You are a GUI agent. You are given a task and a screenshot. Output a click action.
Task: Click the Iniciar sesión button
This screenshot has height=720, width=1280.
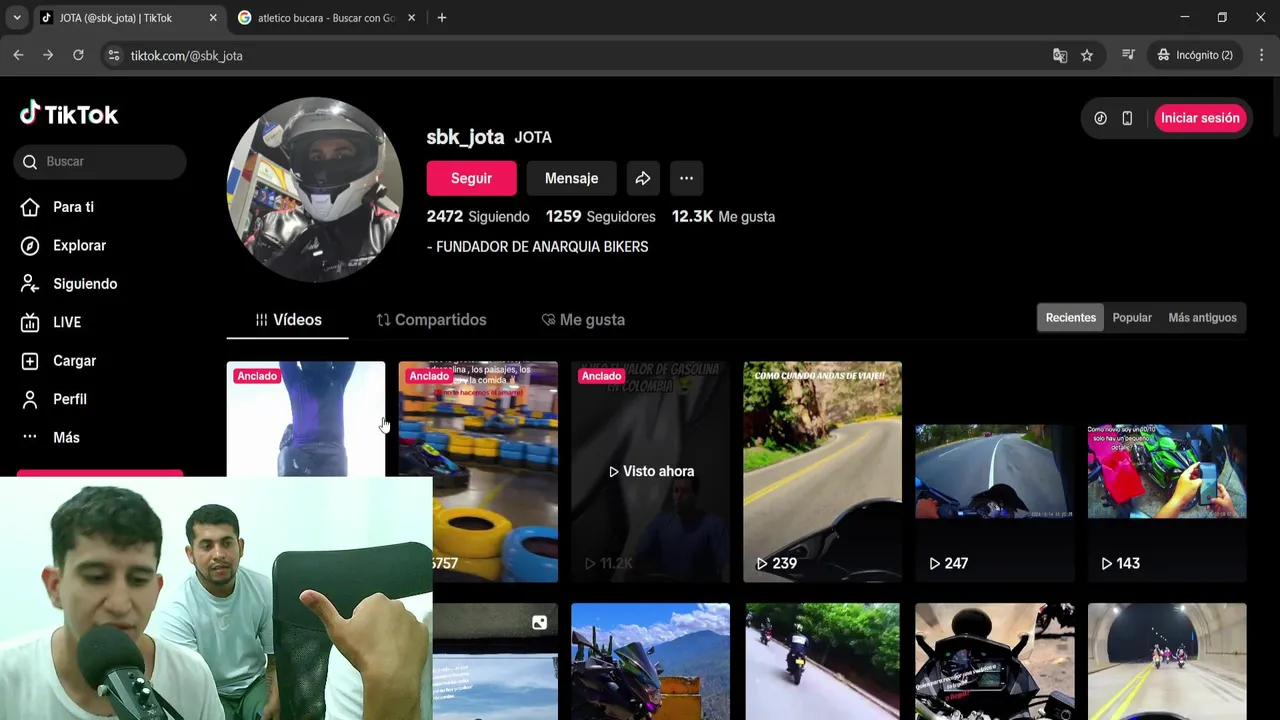tap(1200, 118)
